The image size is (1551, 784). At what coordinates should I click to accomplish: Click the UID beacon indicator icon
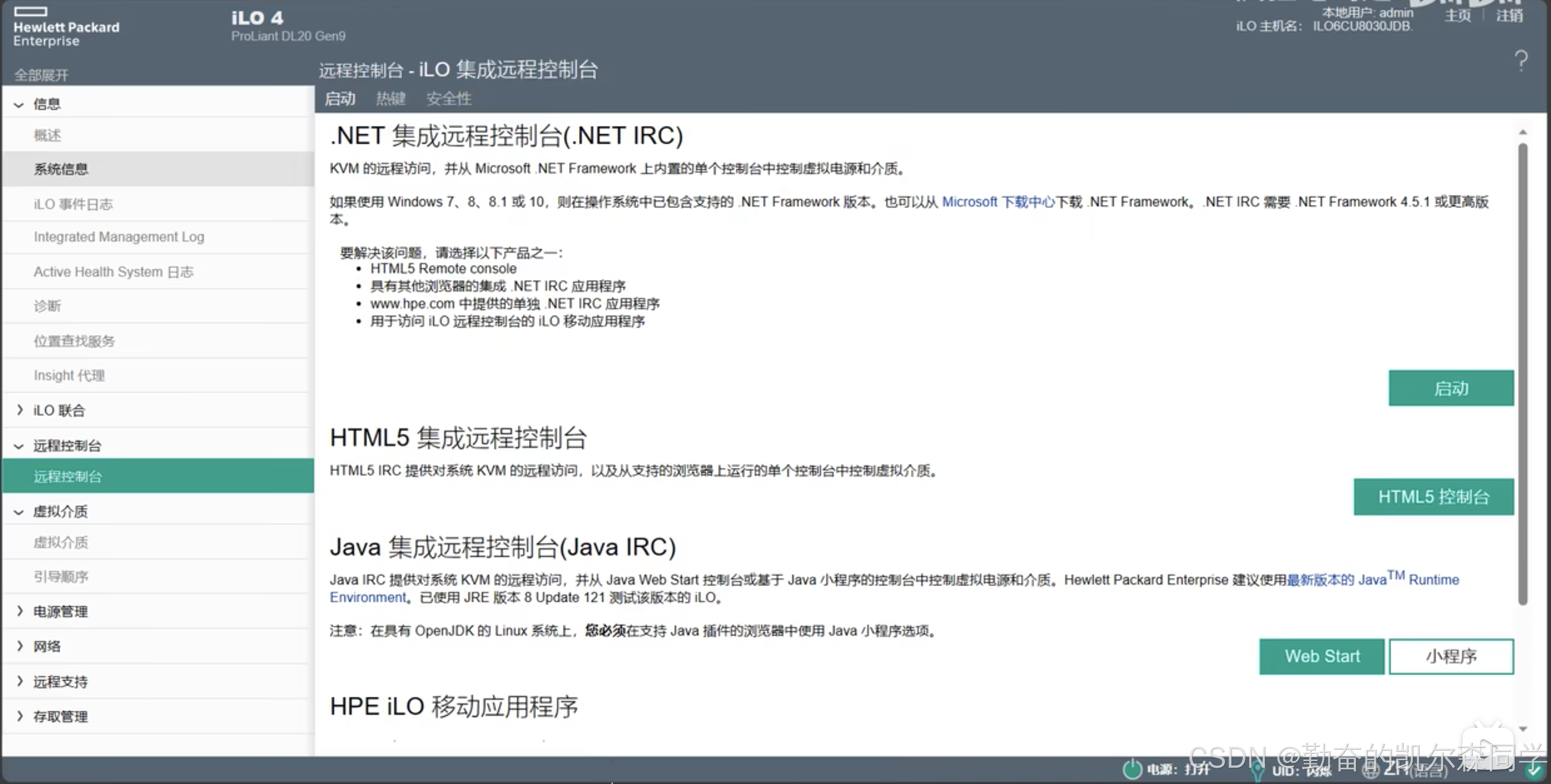click(1257, 770)
